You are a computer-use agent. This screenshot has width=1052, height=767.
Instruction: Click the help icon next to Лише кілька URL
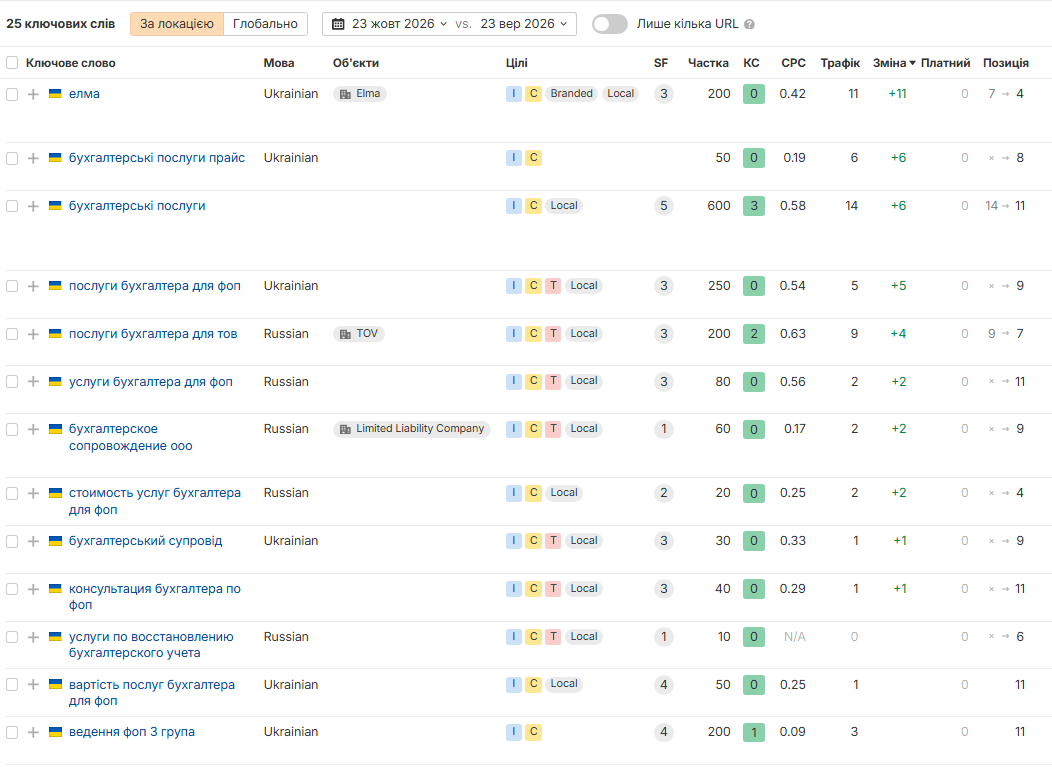pos(749,24)
